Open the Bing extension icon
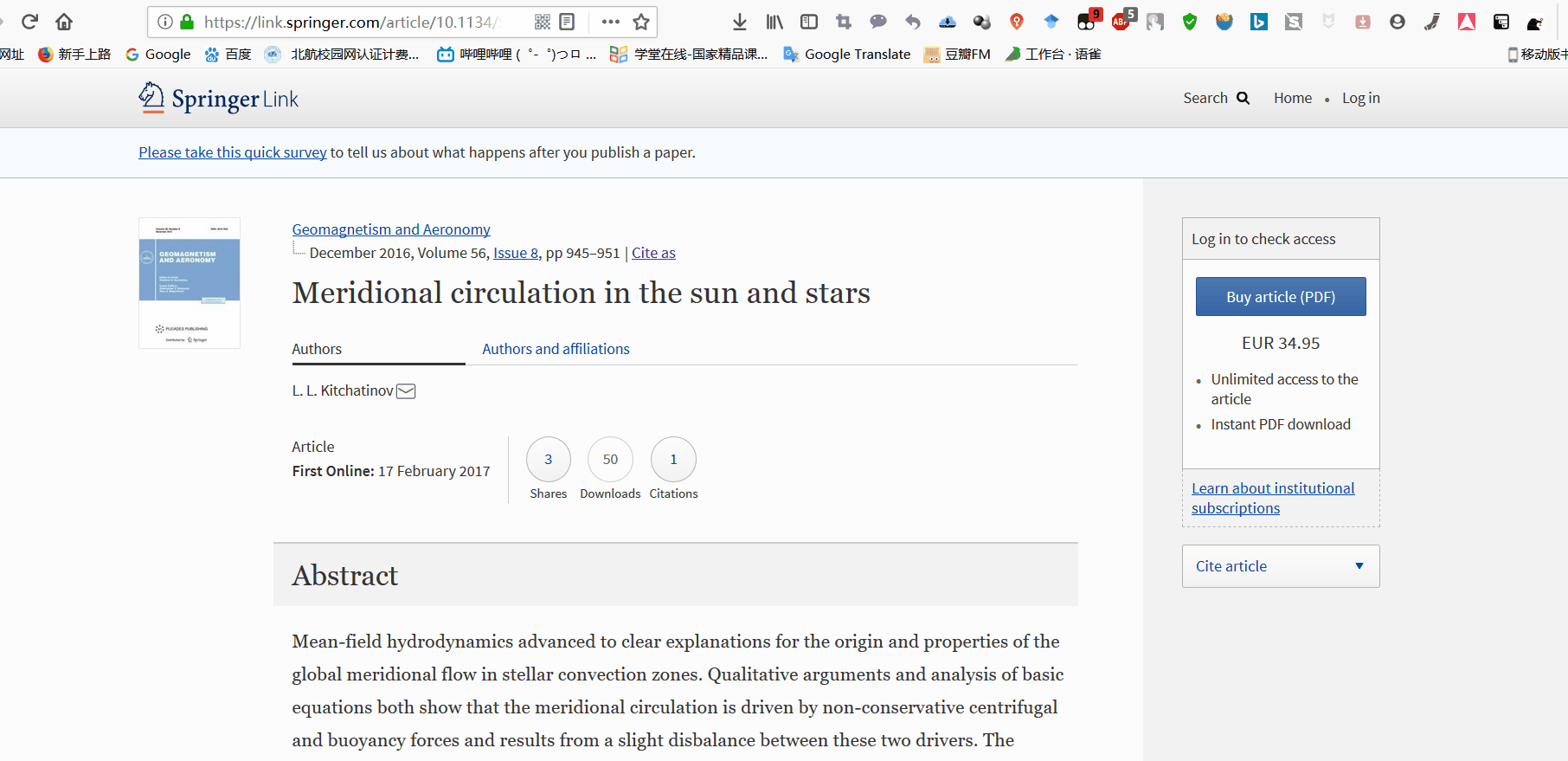Screen dimensions: 1568x761 tap(1259, 22)
